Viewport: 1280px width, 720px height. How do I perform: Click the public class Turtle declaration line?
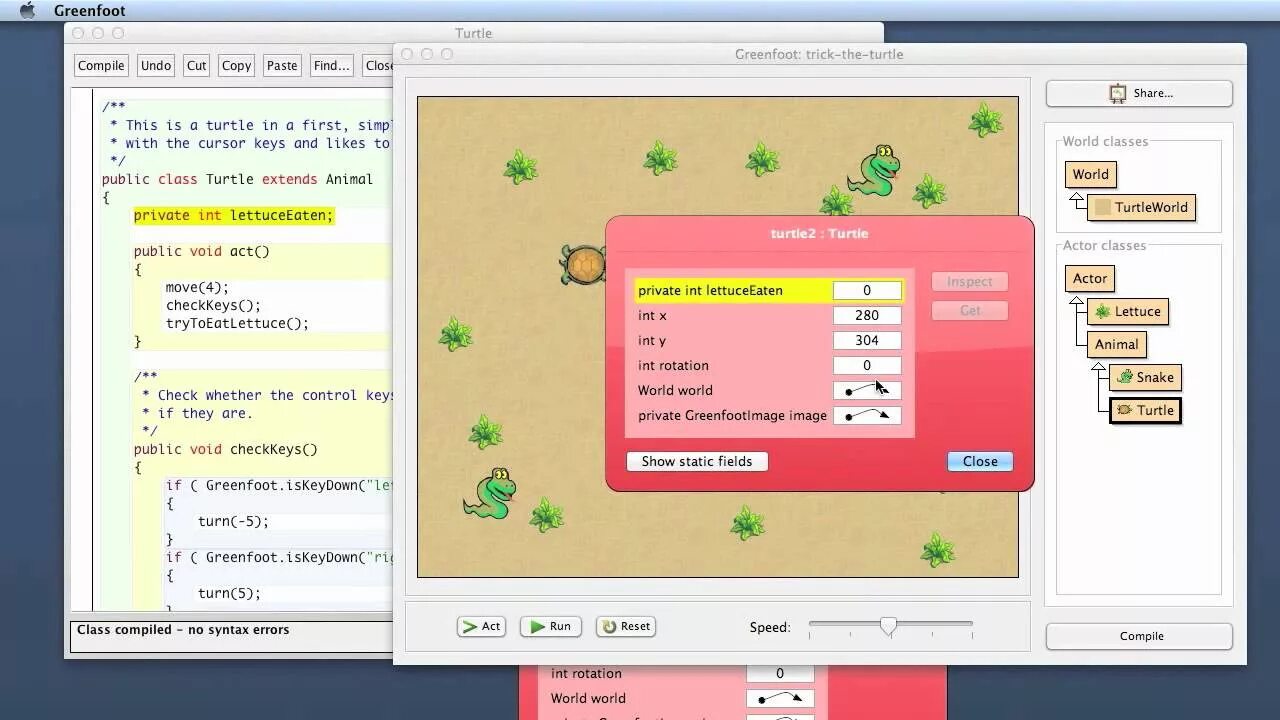click(237, 179)
